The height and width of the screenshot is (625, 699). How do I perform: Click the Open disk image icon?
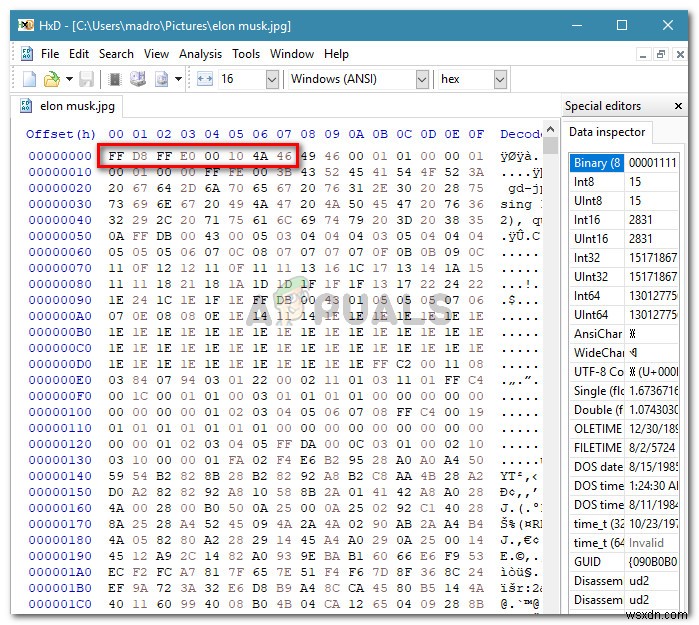[161, 79]
